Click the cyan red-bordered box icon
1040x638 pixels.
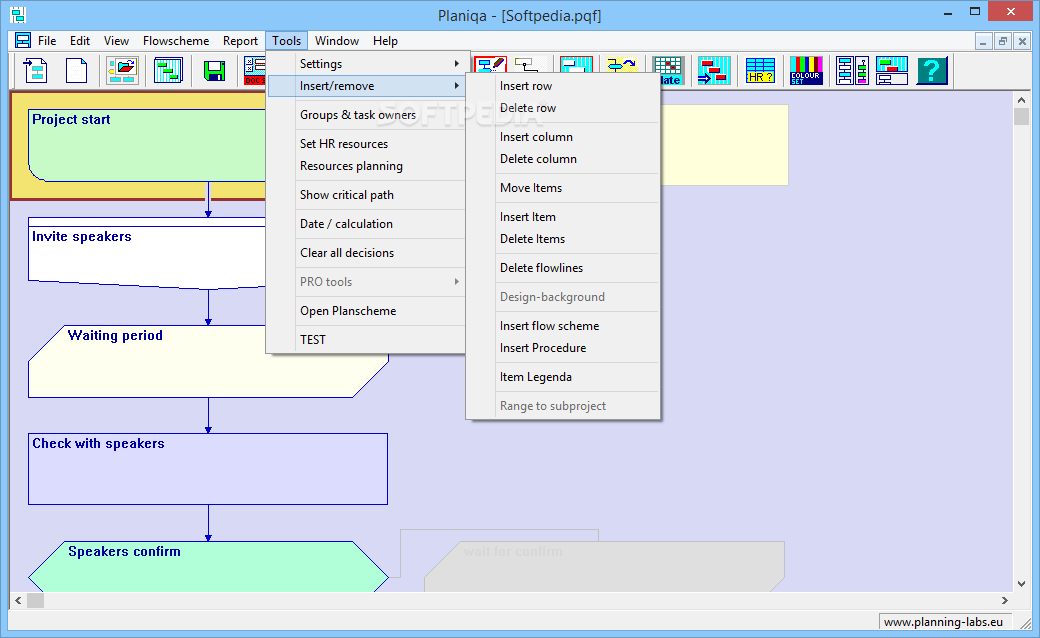[x=576, y=64]
